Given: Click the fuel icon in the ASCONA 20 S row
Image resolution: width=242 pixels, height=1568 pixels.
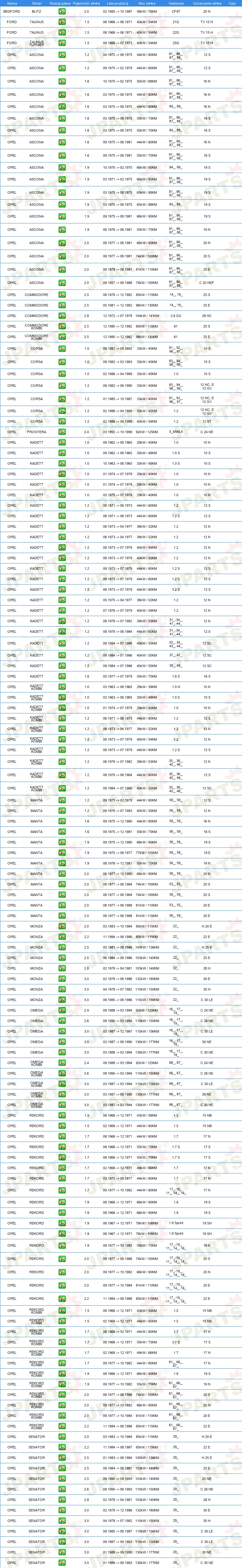Looking at the screenshot, I should [x=62, y=256].
